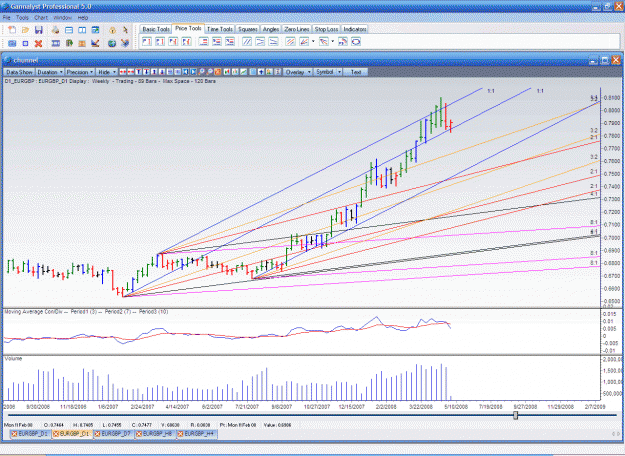The height and width of the screenshot is (456, 625).
Task: Switch to the Basic Tools tab
Action: click(156, 29)
